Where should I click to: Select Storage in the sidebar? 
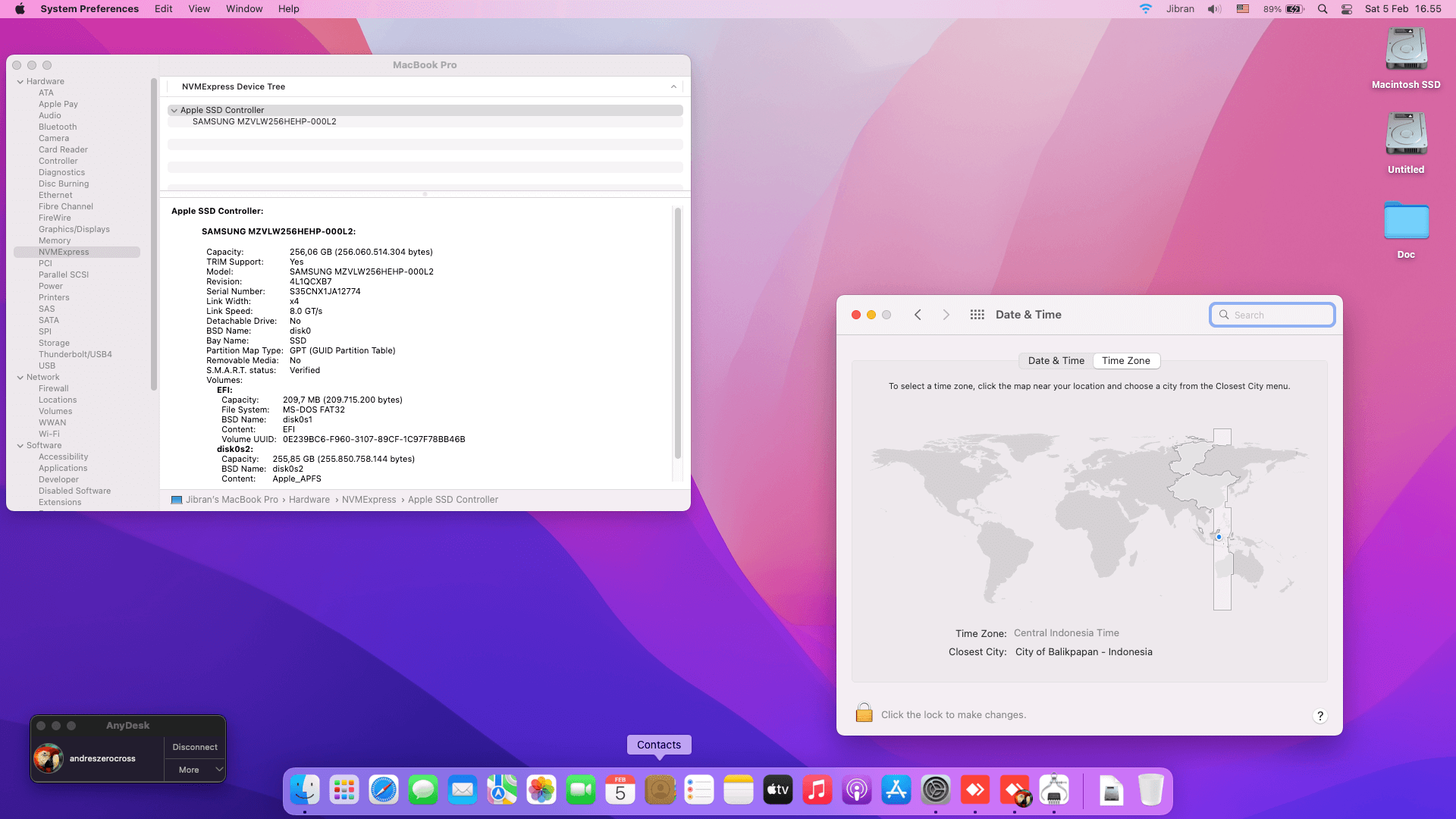coord(54,343)
